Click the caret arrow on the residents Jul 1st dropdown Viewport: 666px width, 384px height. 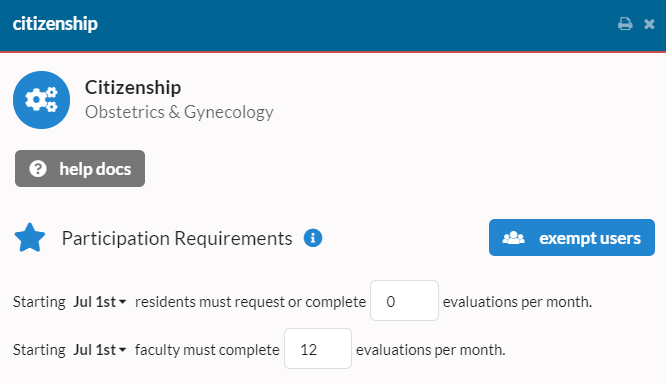click(122, 302)
